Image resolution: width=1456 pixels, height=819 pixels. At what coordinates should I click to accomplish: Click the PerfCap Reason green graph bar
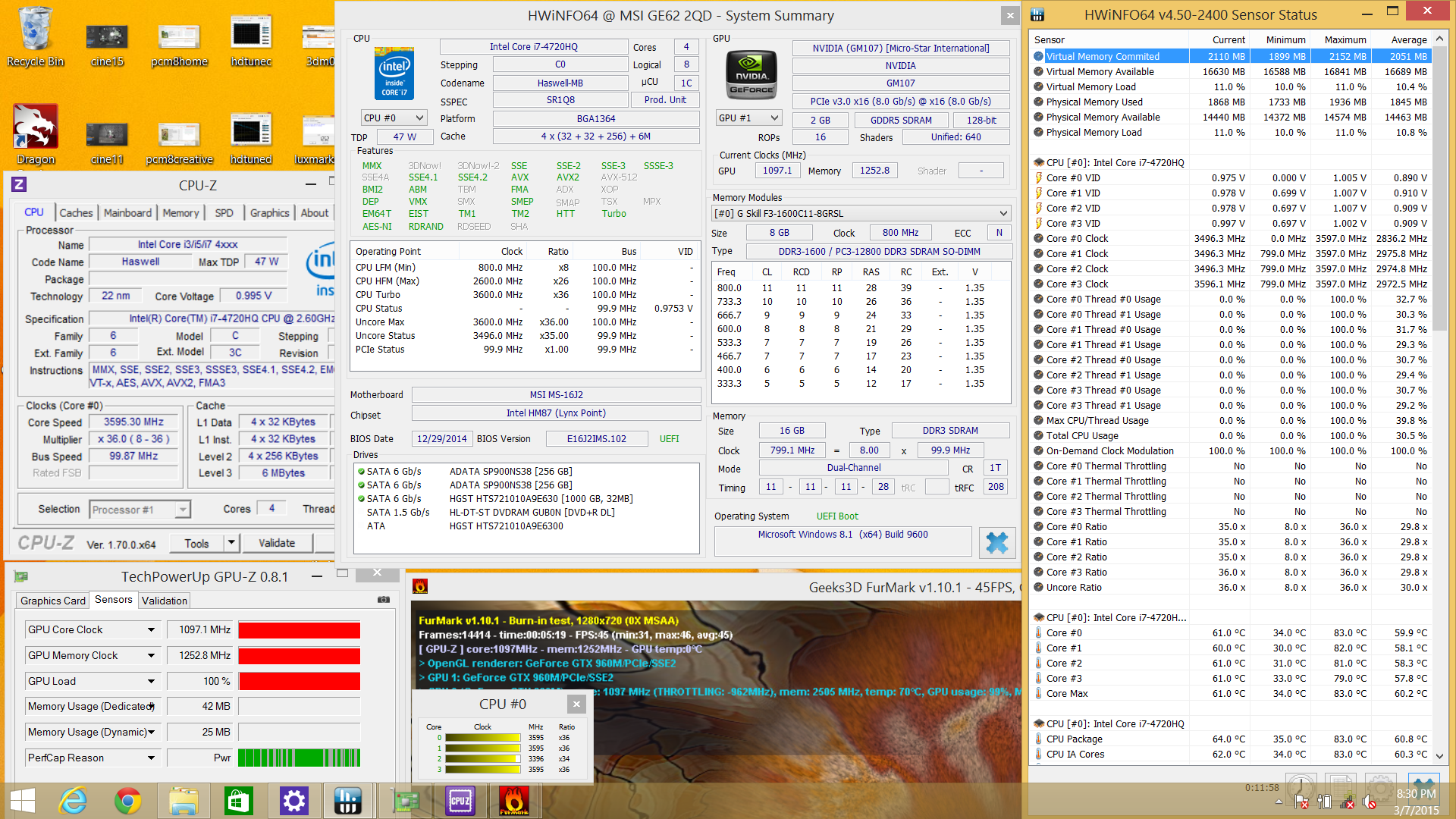pos(300,758)
